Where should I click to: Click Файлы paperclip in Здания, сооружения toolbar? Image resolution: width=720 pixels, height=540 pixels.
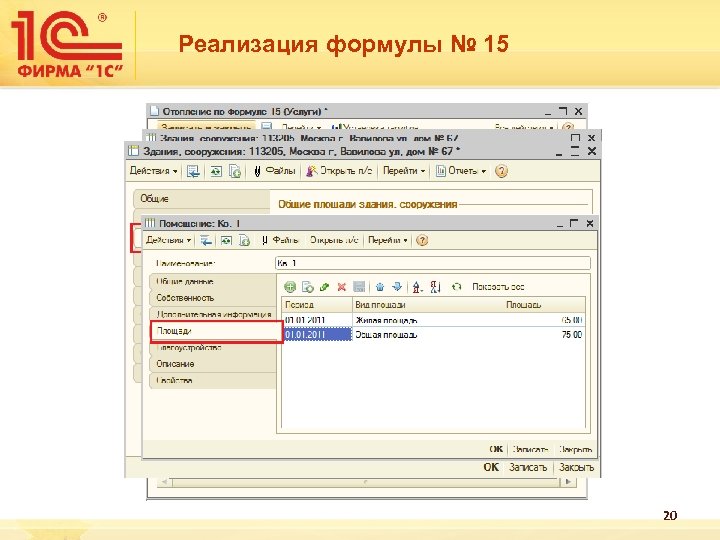274,171
